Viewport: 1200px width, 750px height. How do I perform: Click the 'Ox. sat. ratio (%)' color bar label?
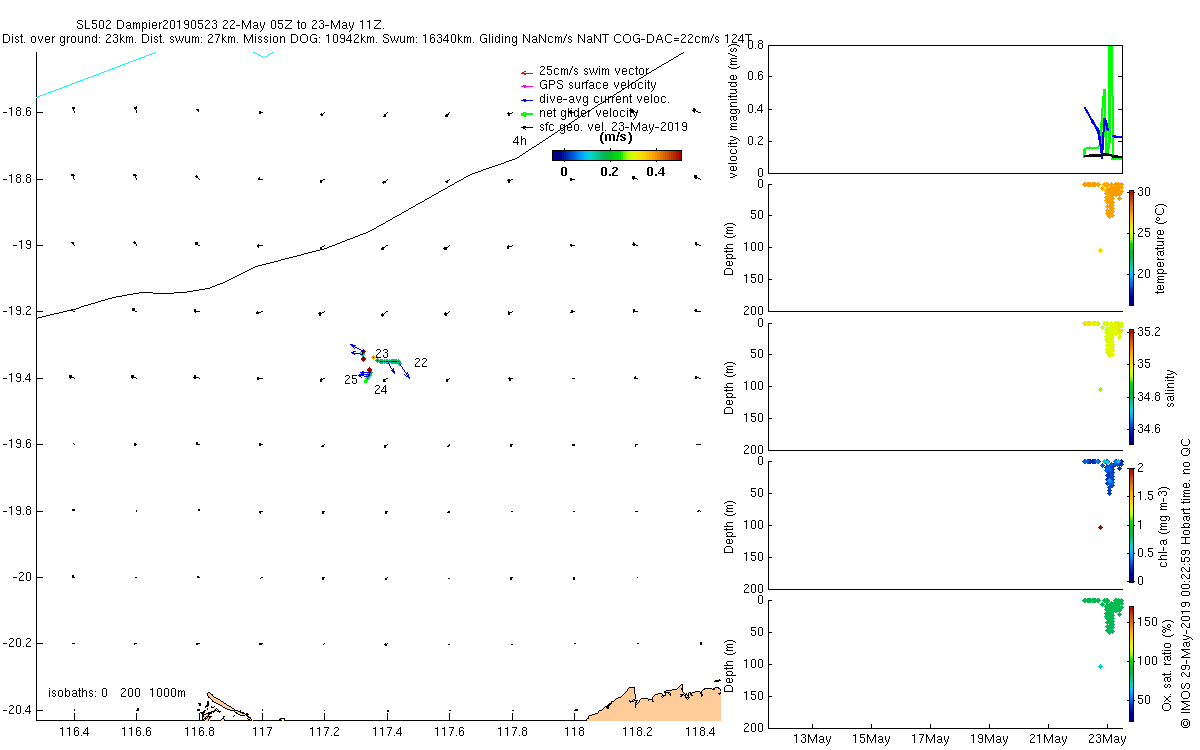[1165, 663]
